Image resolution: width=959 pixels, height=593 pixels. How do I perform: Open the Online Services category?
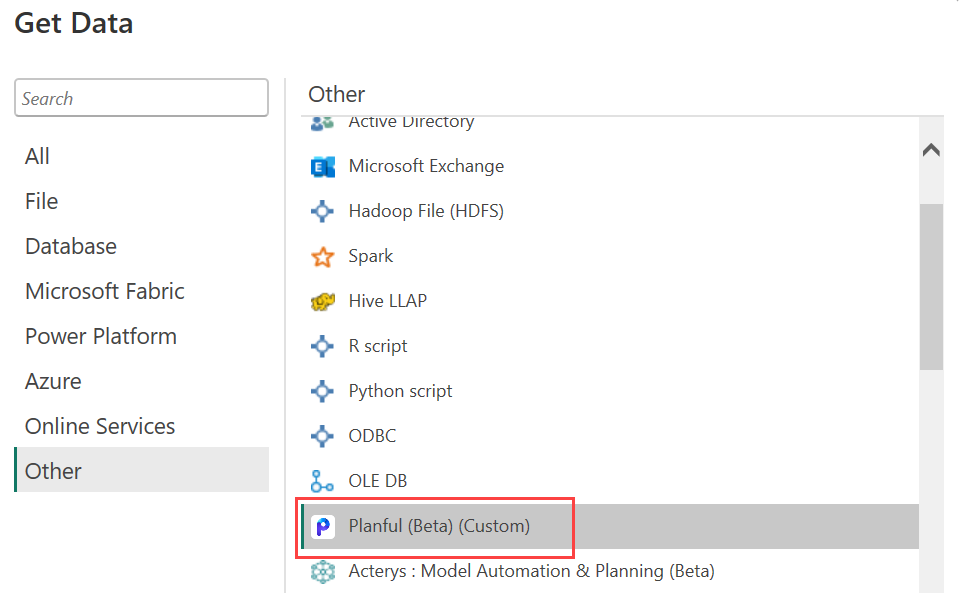(x=100, y=427)
